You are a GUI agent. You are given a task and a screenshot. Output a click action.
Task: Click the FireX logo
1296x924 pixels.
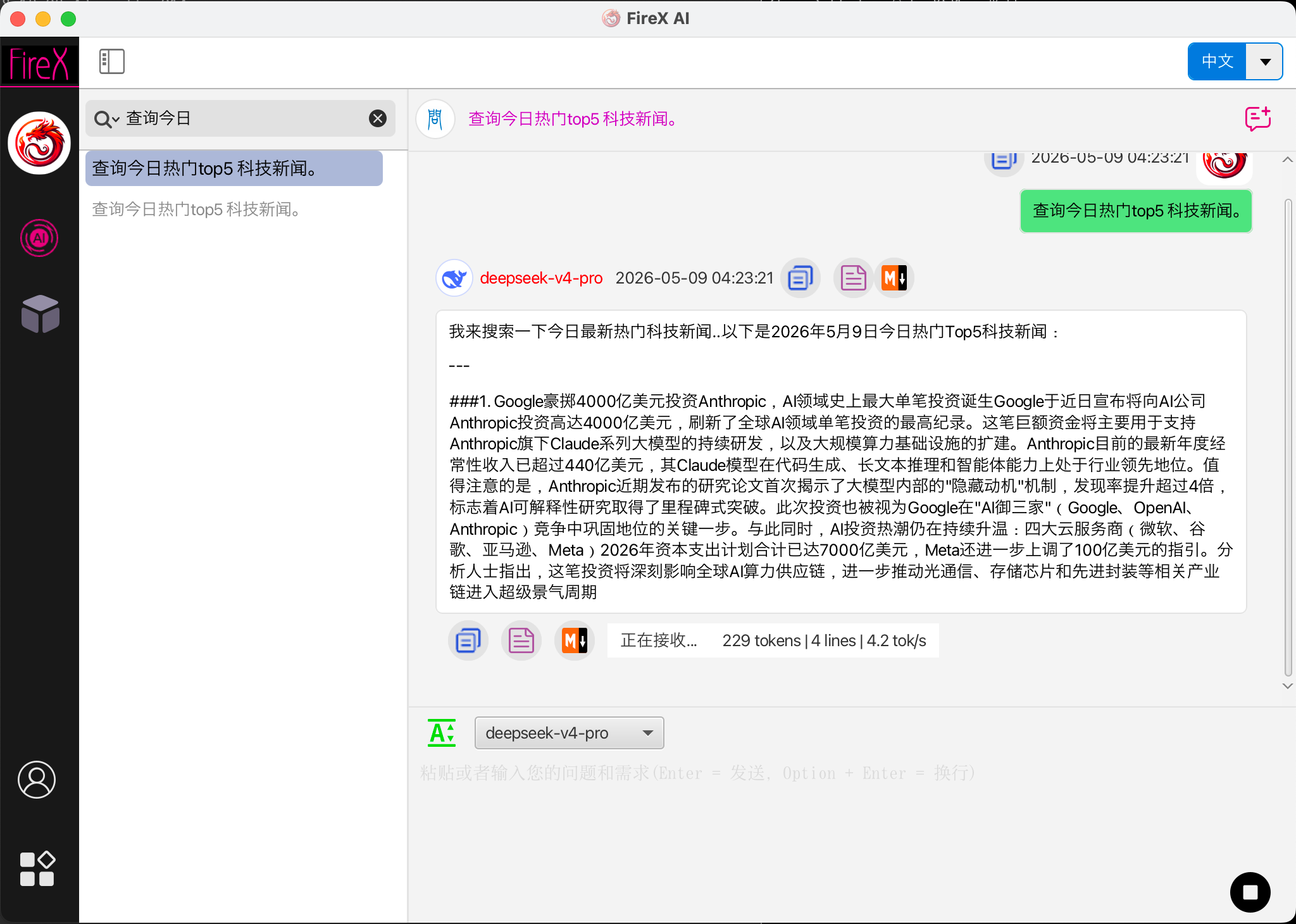coord(39,63)
